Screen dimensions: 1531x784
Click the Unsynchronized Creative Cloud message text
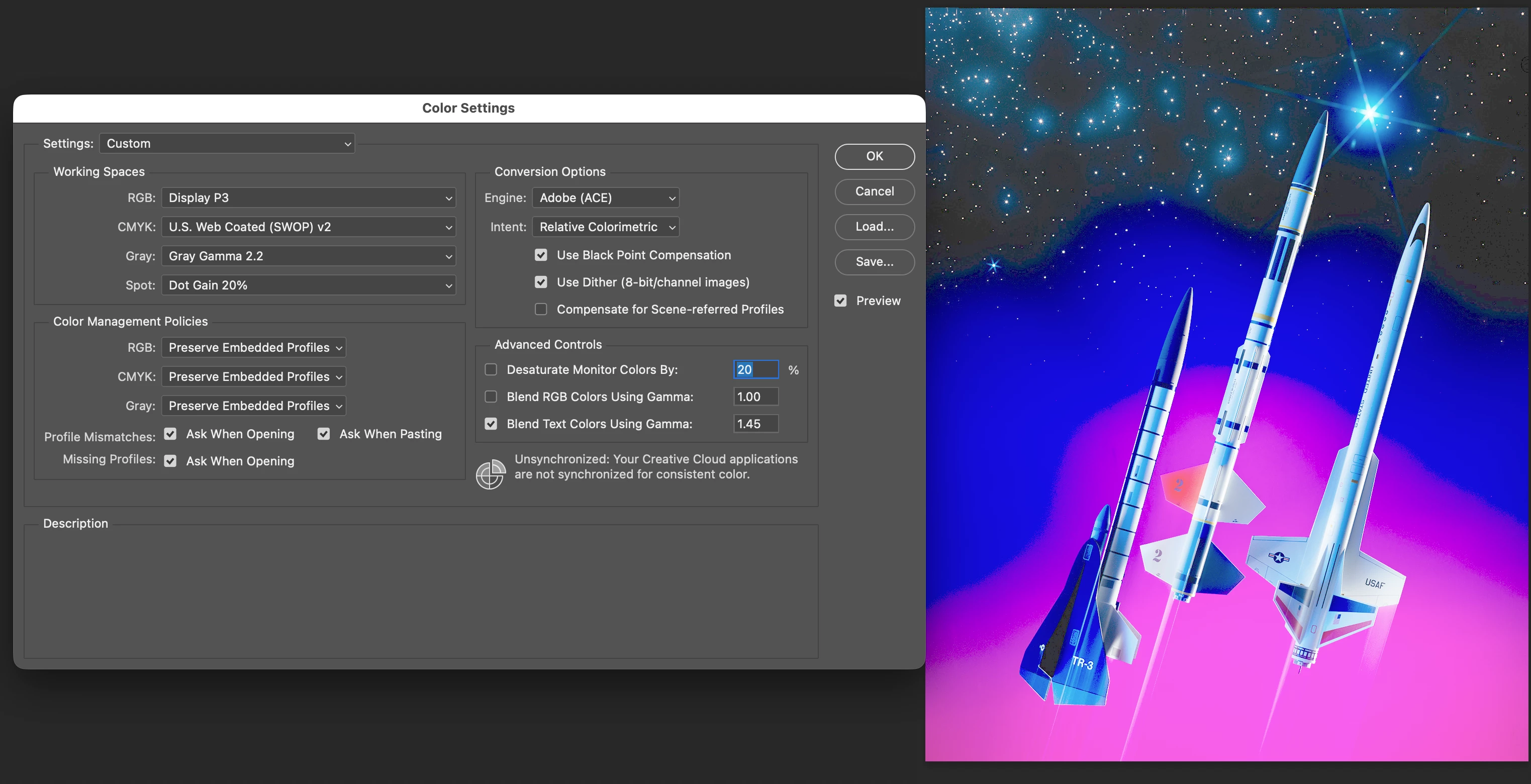(656, 466)
